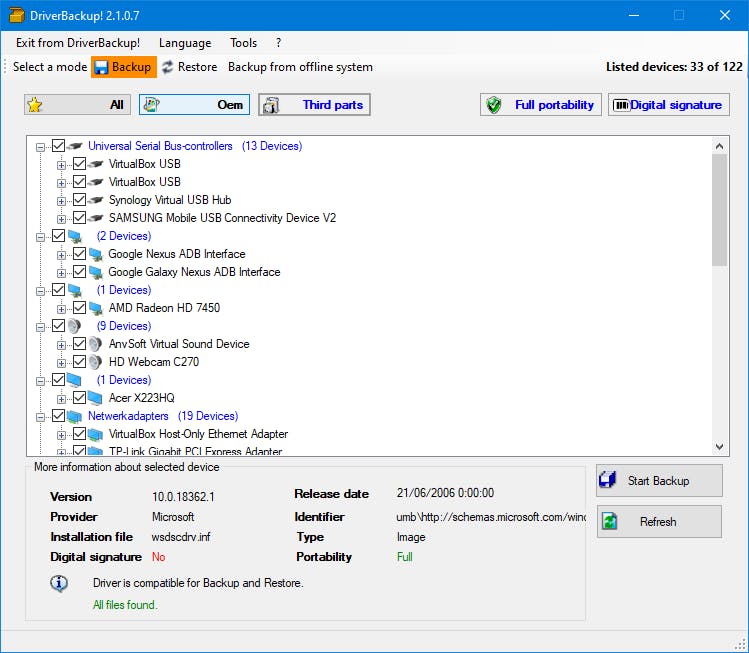Click the speaker icon beside HD Webcam C270
749x653 pixels.
coord(95,362)
